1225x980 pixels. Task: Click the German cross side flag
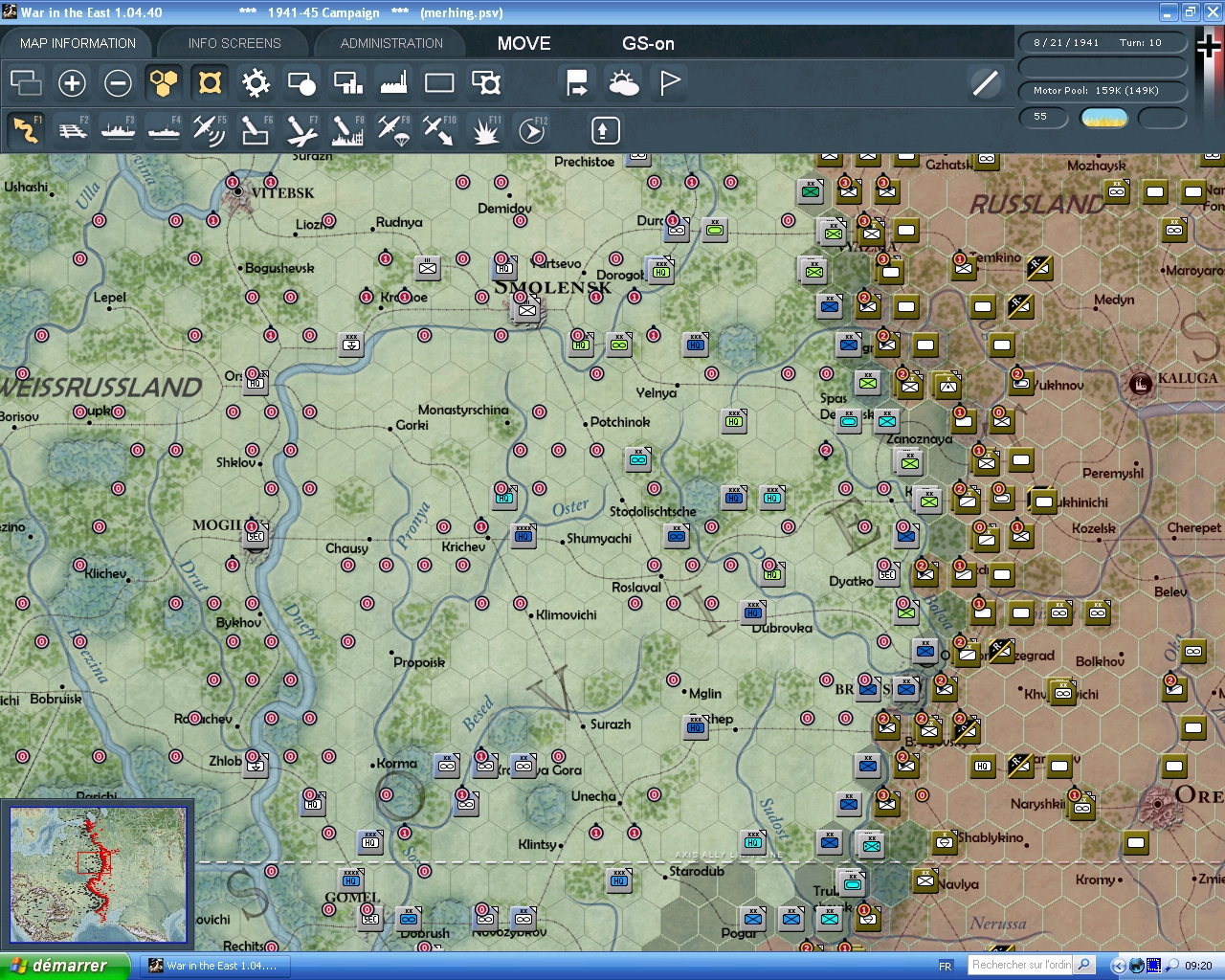click(1209, 44)
